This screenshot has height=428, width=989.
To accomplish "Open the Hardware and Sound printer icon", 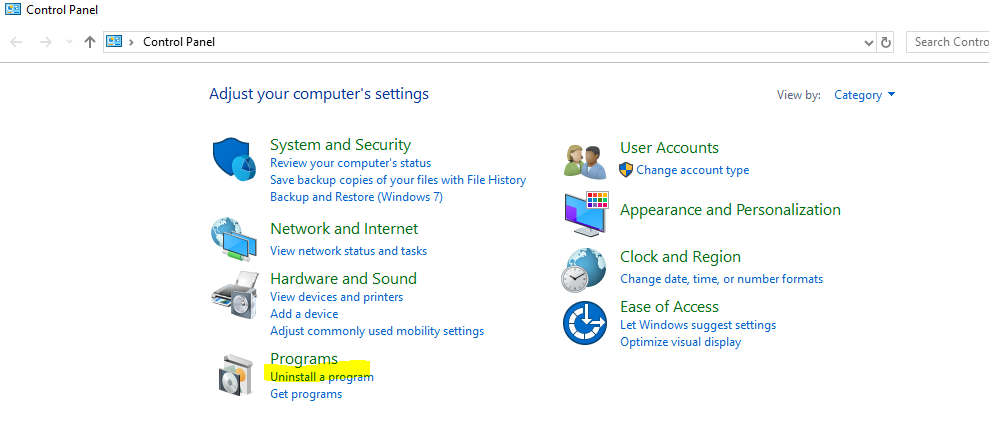I will coord(235,297).
